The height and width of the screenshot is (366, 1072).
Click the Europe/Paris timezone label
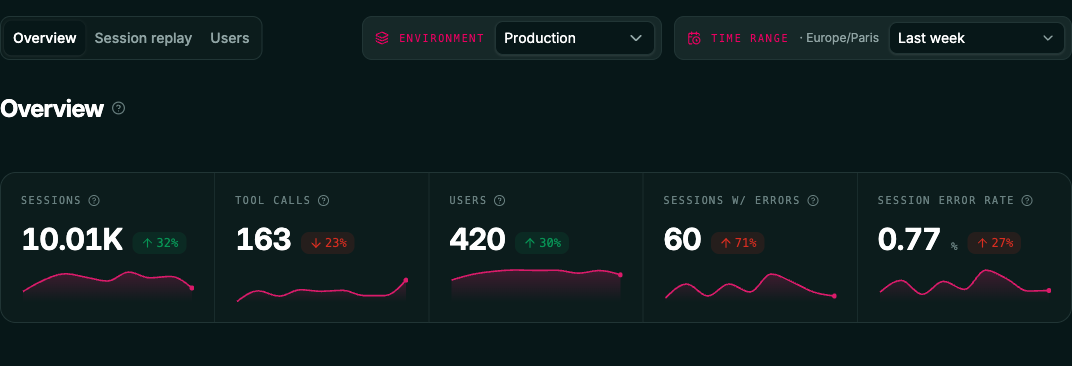pyautogui.click(x=842, y=38)
